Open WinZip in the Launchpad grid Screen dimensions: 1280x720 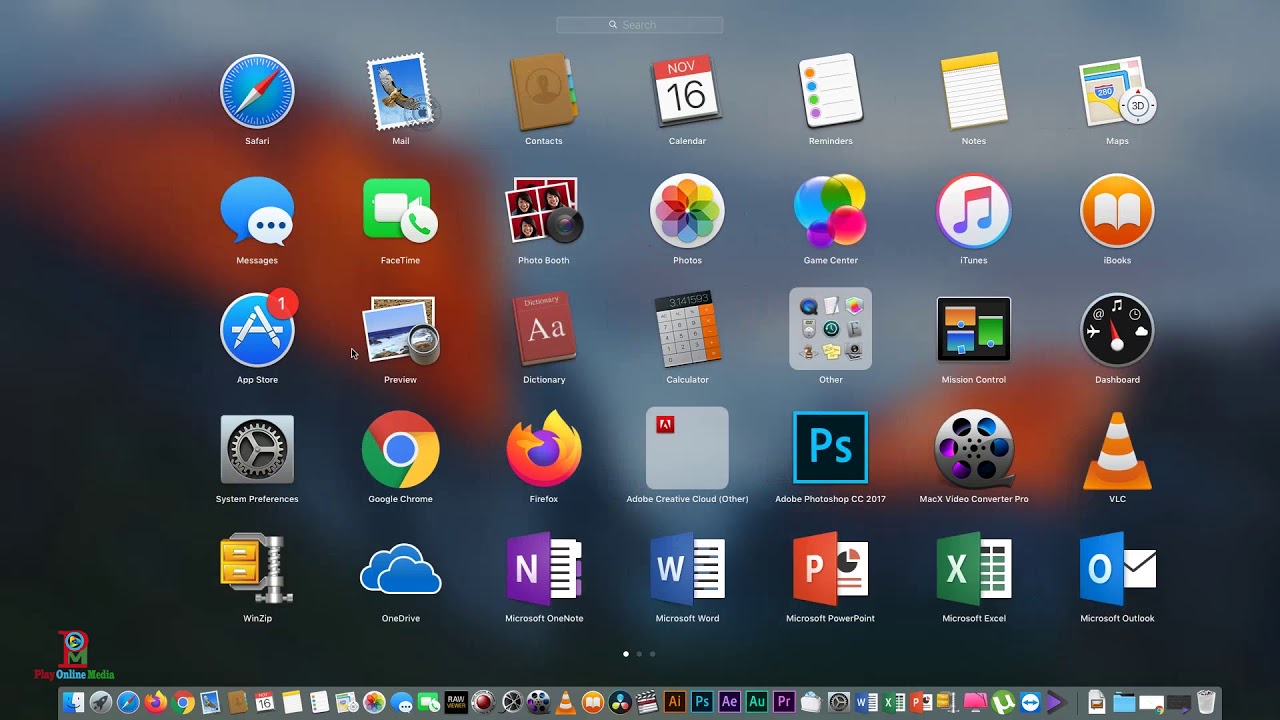[257, 568]
